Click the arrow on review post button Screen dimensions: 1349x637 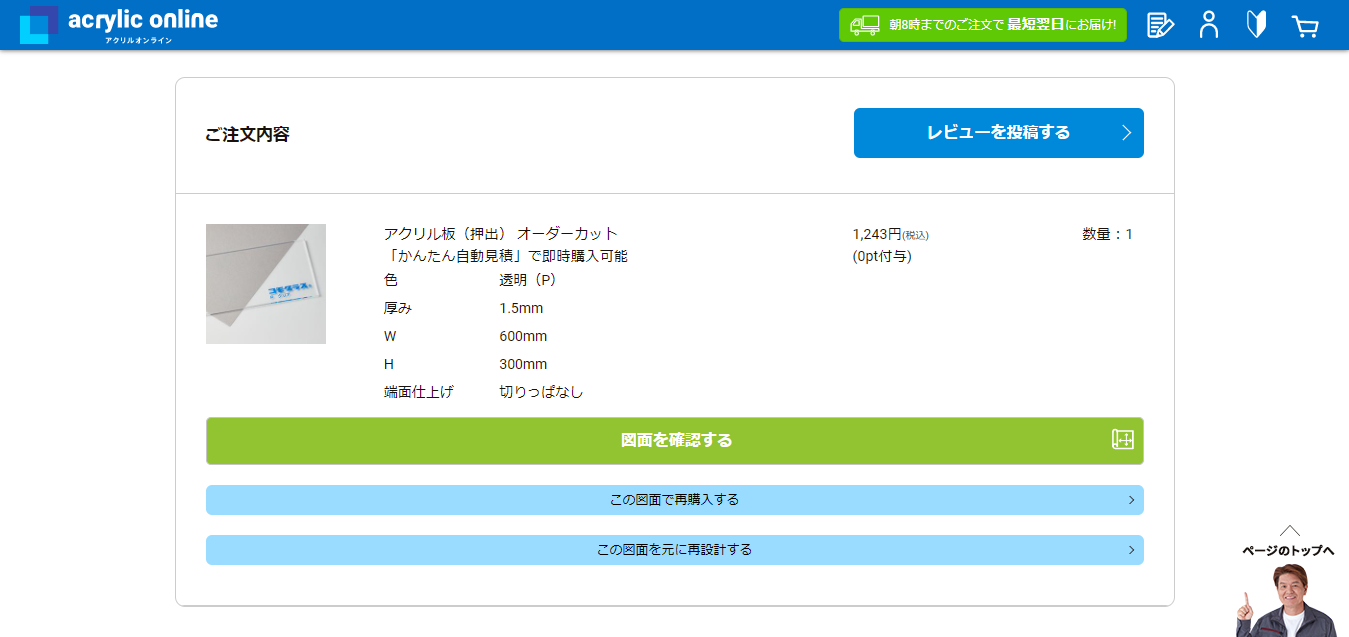coord(1126,133)
